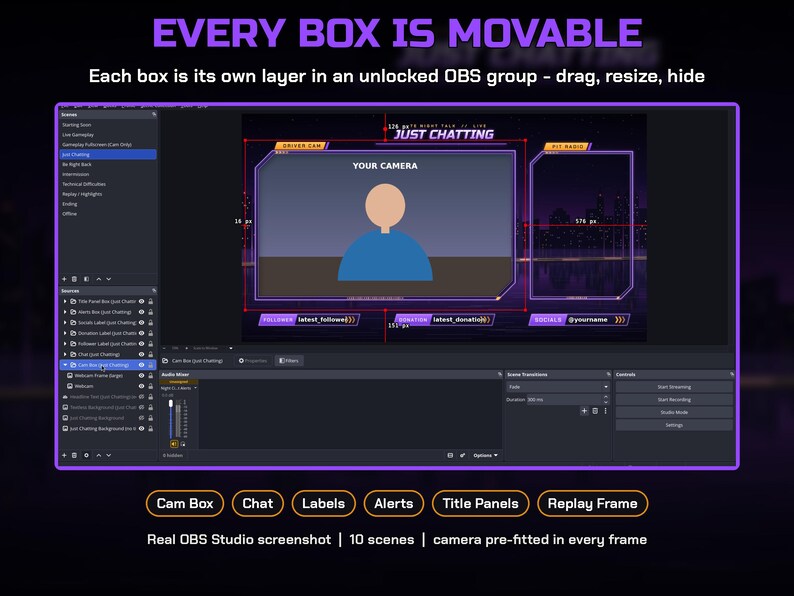This screenshot has width=794, height=596.
Task: Lock the Title Panel Box source
Action: [x=150, y=301]
